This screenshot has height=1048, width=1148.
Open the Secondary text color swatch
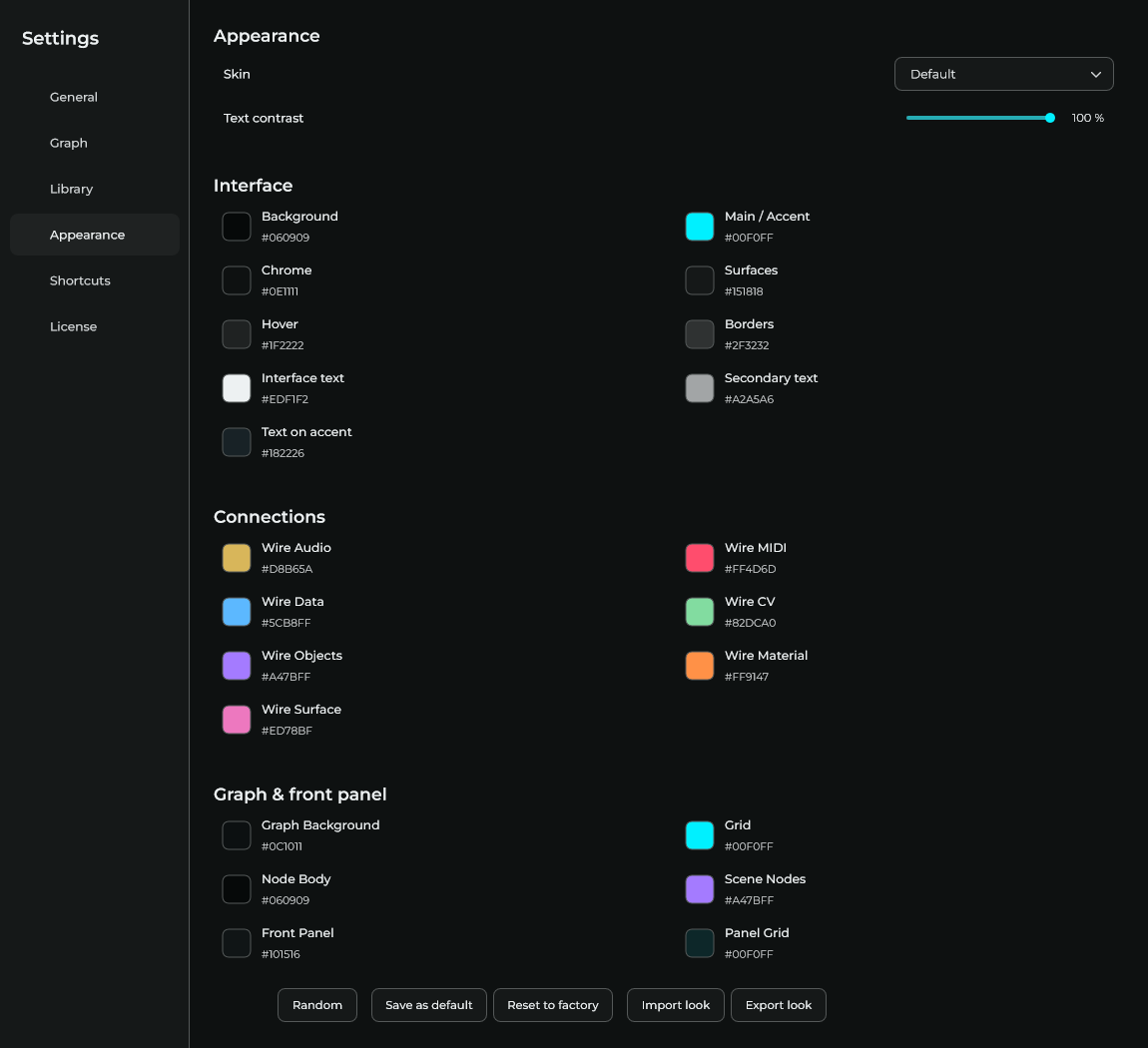click(699, 388)
